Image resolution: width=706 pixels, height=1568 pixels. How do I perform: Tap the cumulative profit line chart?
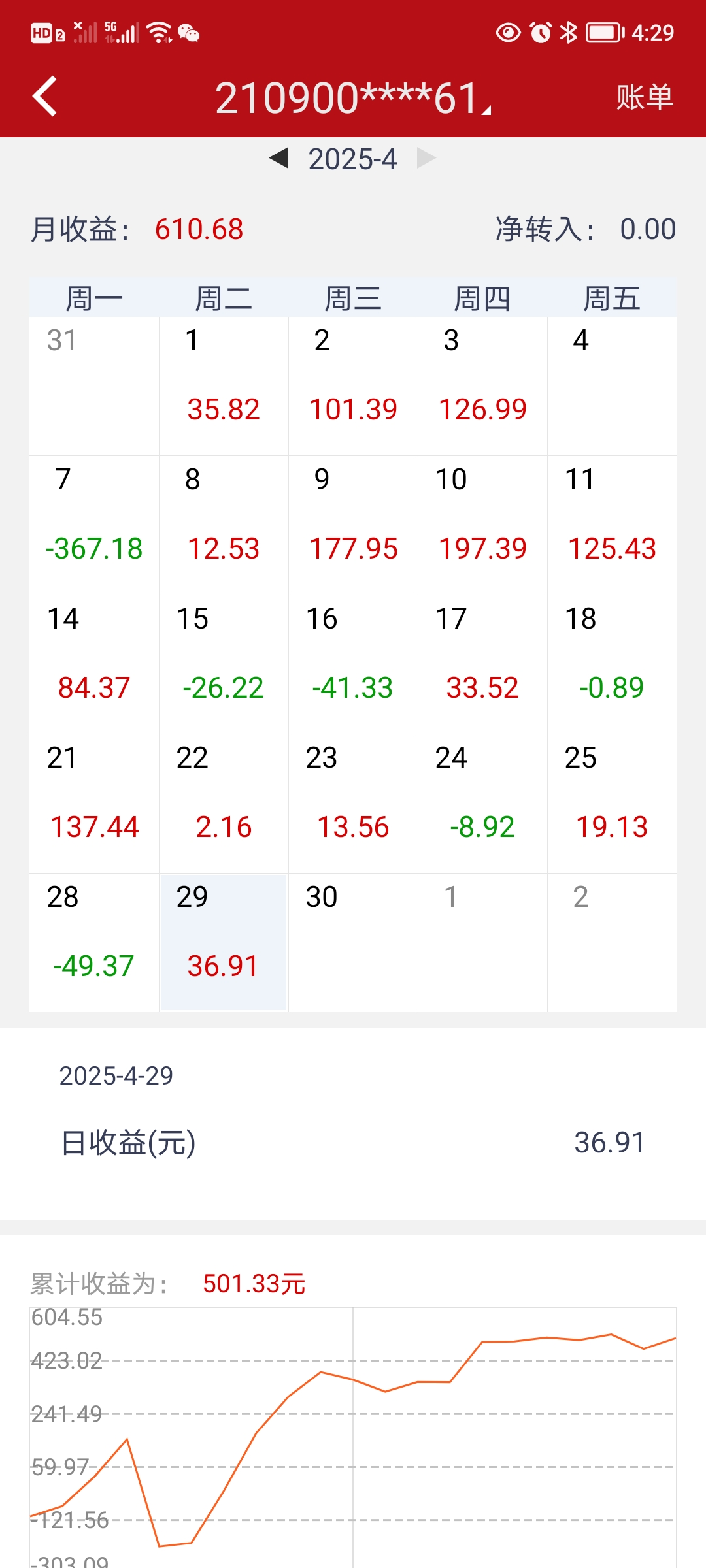pyautogui.click(x=353, y=1437)
